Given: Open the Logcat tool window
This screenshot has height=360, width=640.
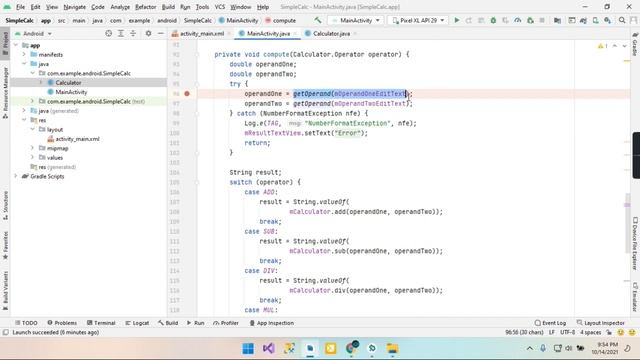Looking at the screenshot, I should [x=137, y=323].
